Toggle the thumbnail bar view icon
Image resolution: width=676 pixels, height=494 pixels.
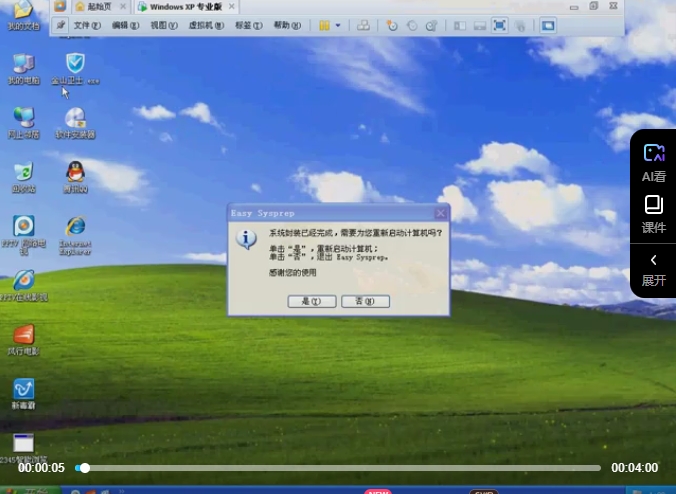480,25
